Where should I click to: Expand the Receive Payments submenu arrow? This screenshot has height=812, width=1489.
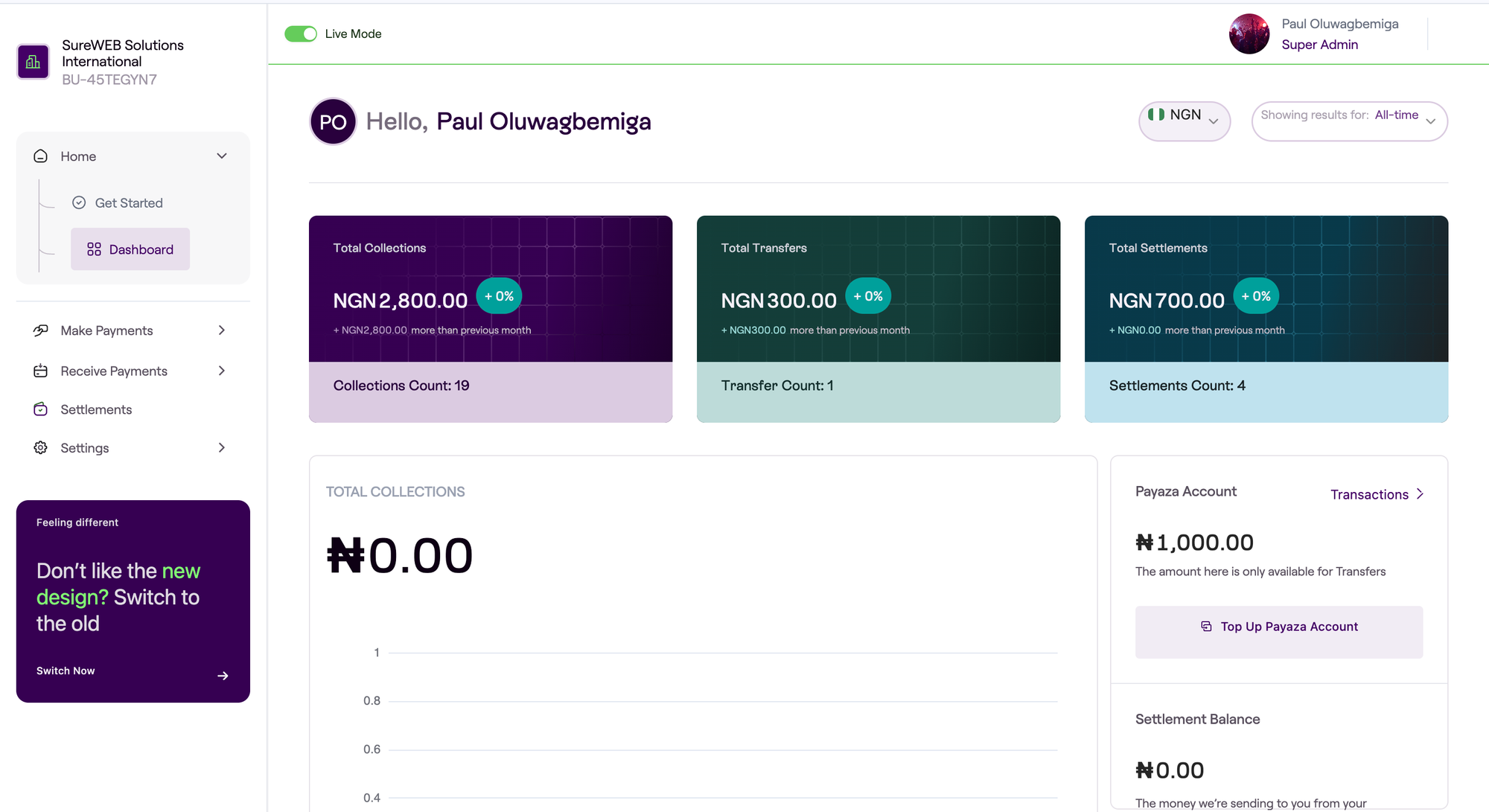[222, 371]
